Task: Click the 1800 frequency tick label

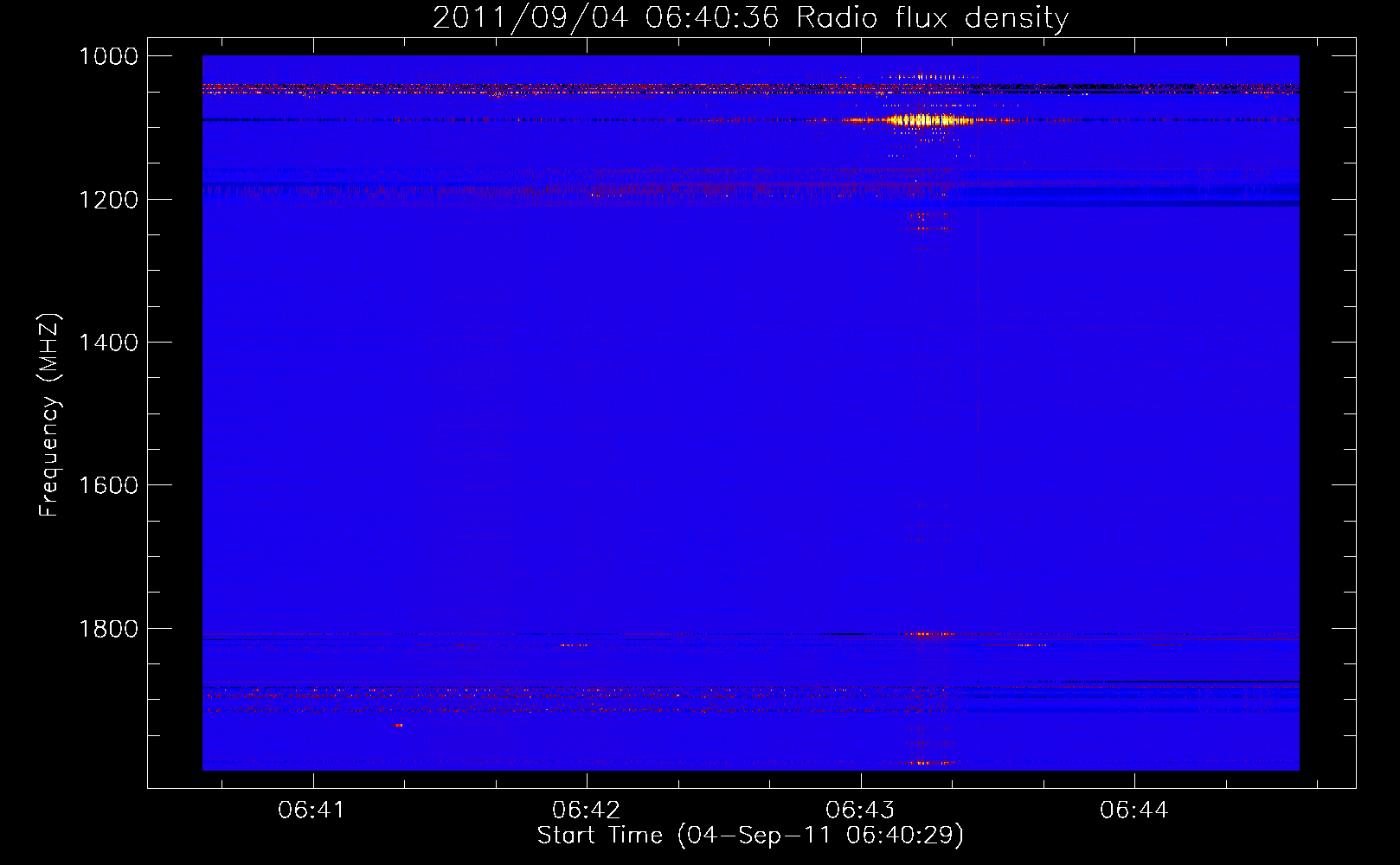Action: click(x=108, y=629)
